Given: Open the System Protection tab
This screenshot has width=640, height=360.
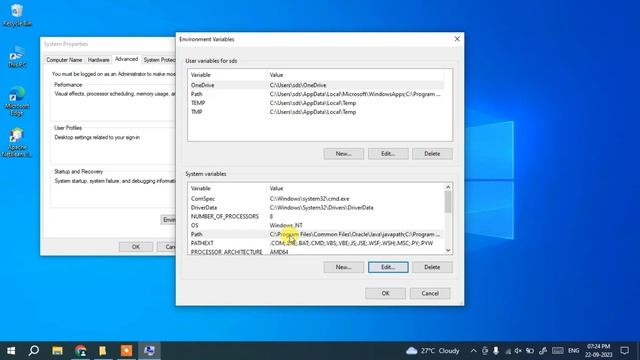Looking at the screenshot, I should pyautogui.click(x=159, y=60).
